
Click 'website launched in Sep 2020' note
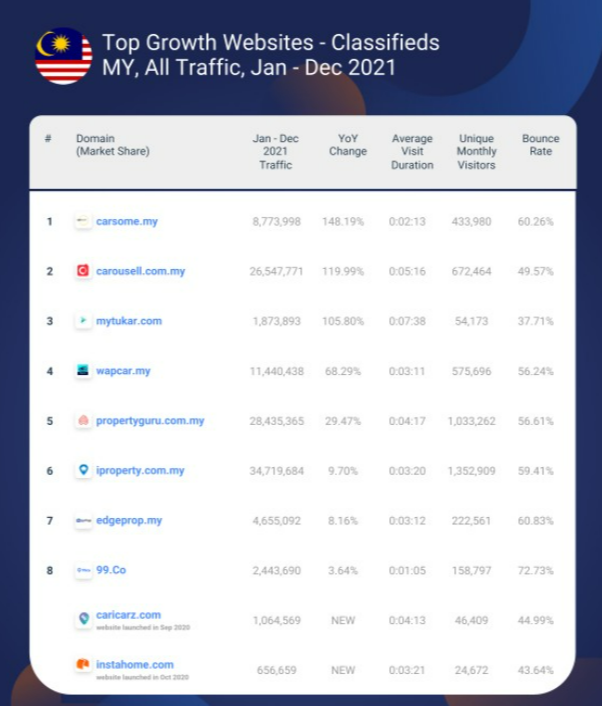pos(143,627)
